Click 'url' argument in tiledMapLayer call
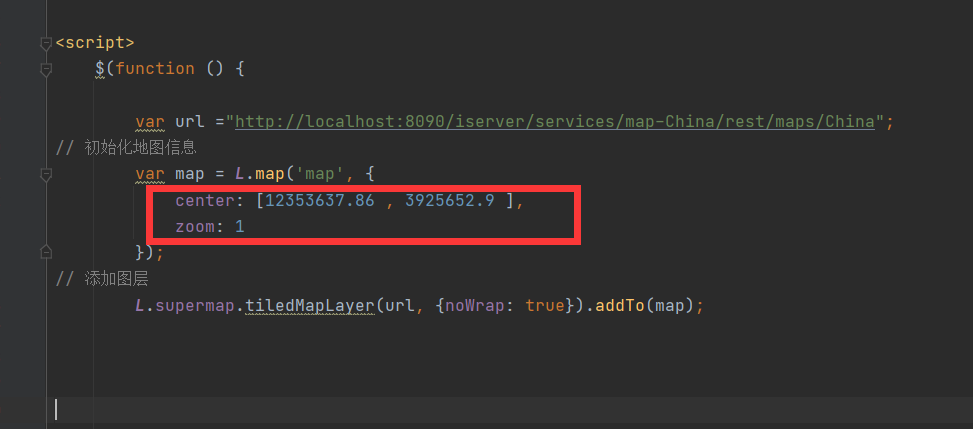The height and width of the screenshot is (429, 973). 400,306
